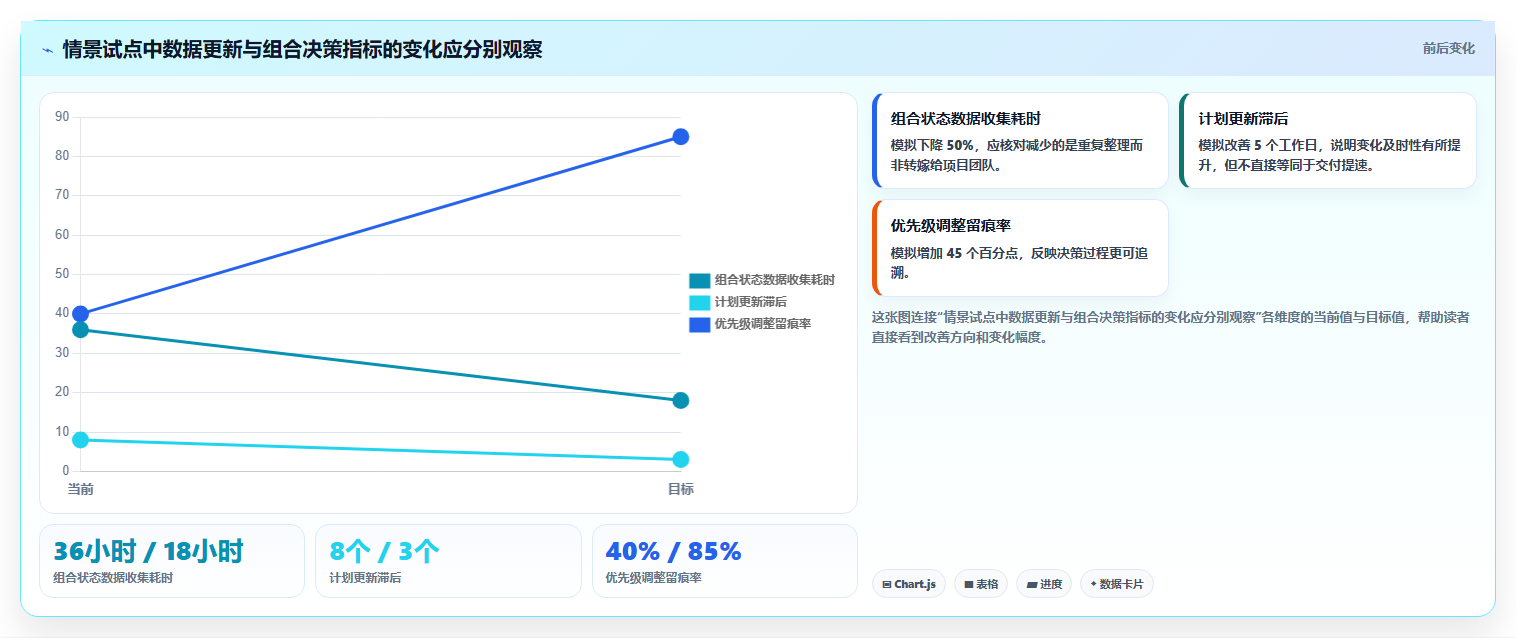Click the 计划更新滞后 legend text
Viewport: 1516px width, 638px height.
coord(751,302)
